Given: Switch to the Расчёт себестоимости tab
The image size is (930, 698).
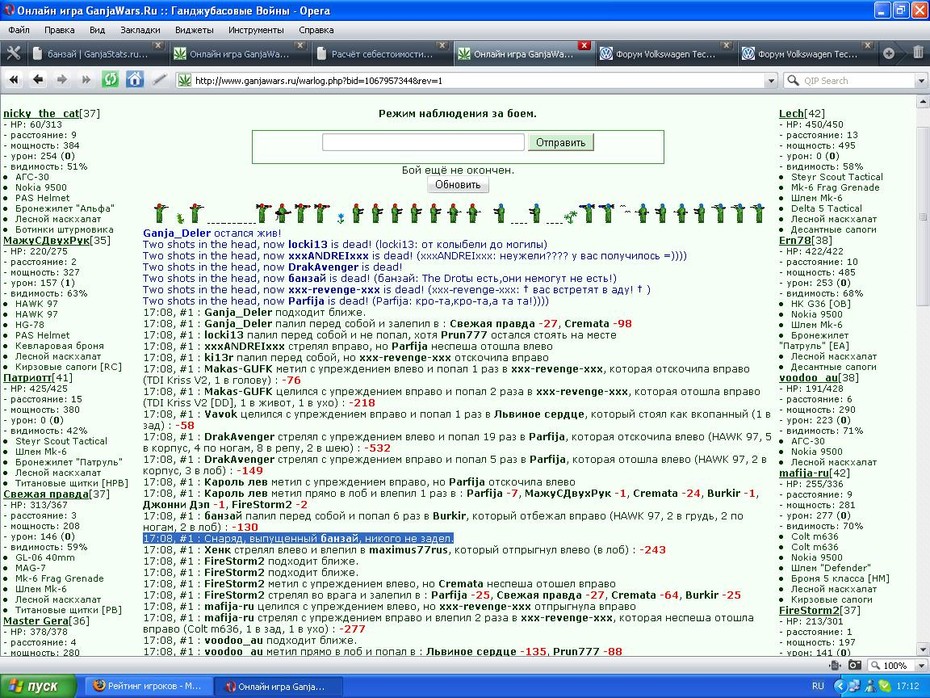Looking at the screenshot, I should tap(381, 54).
